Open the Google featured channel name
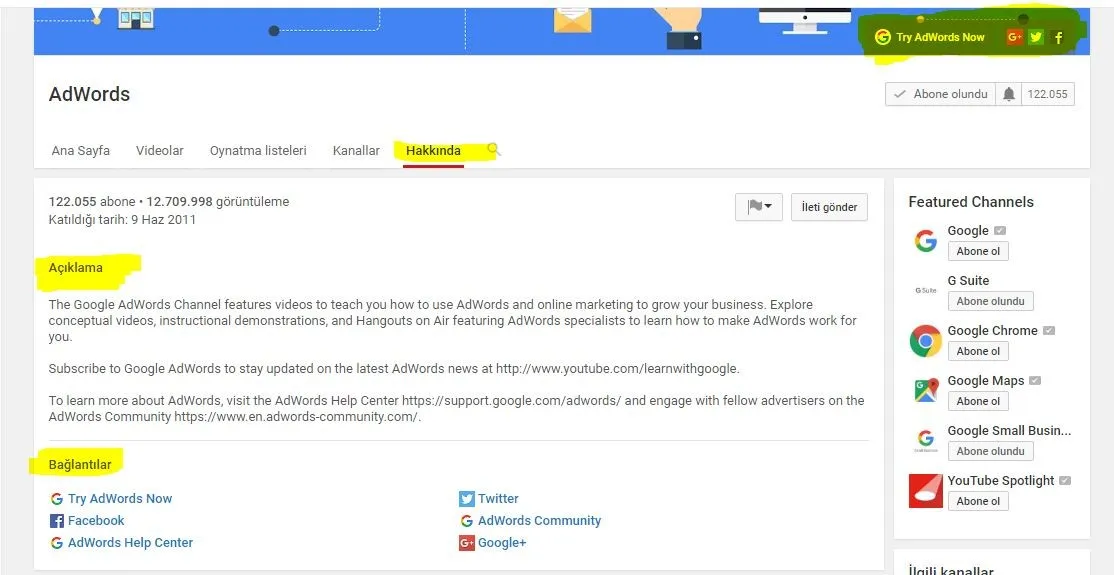1114x575 pixels. tap(968, 231)
